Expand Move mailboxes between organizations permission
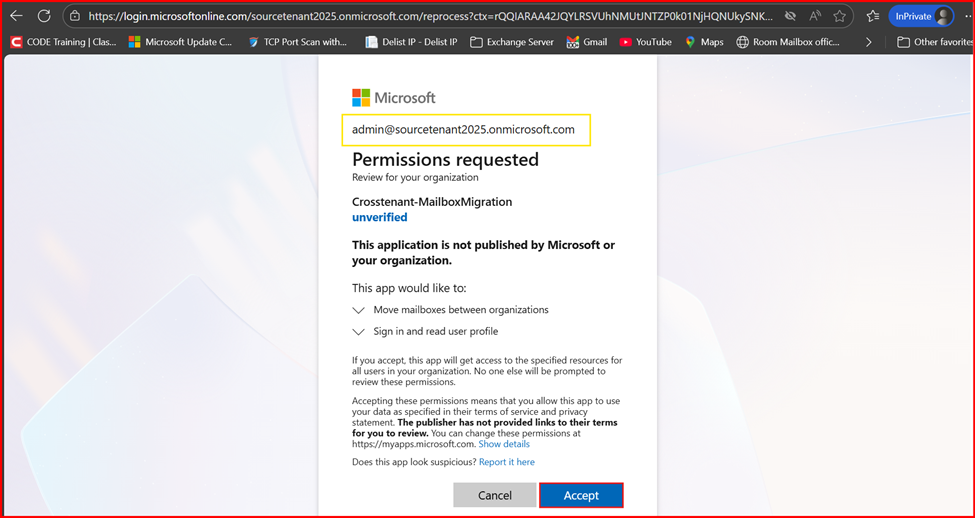 (x=359, y=310)
